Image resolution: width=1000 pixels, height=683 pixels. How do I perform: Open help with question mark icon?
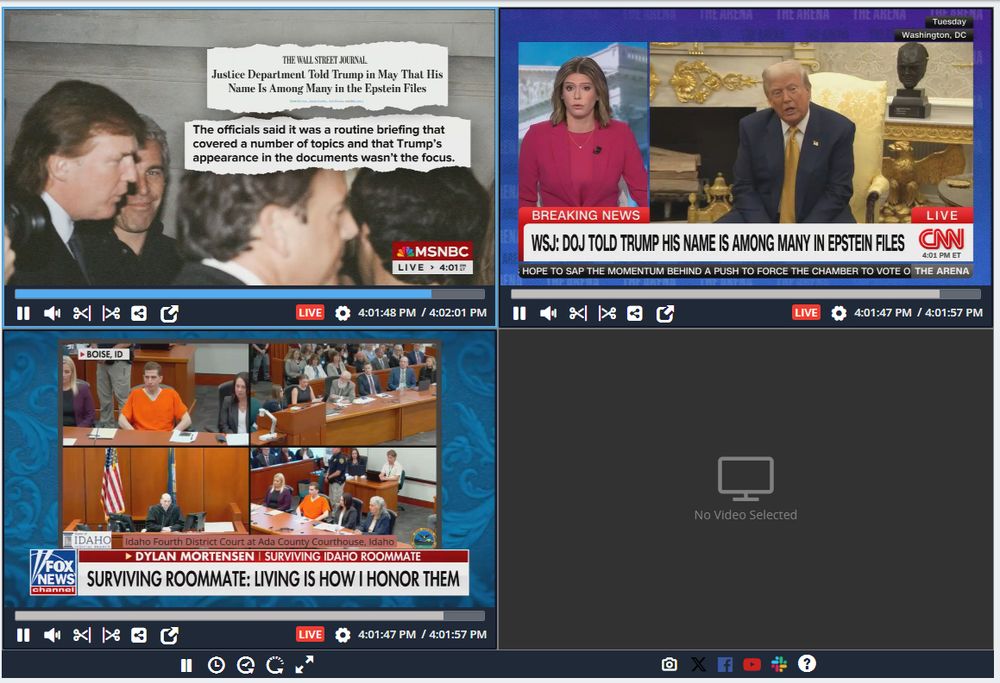point(807,664)
